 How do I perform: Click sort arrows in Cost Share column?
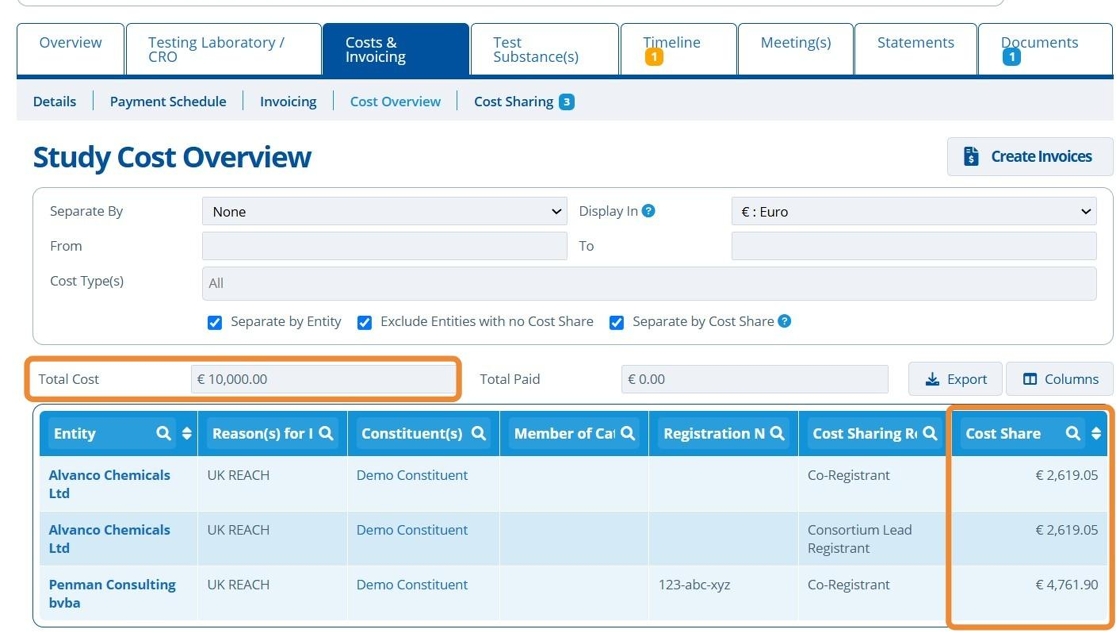tap(1096, 433)
